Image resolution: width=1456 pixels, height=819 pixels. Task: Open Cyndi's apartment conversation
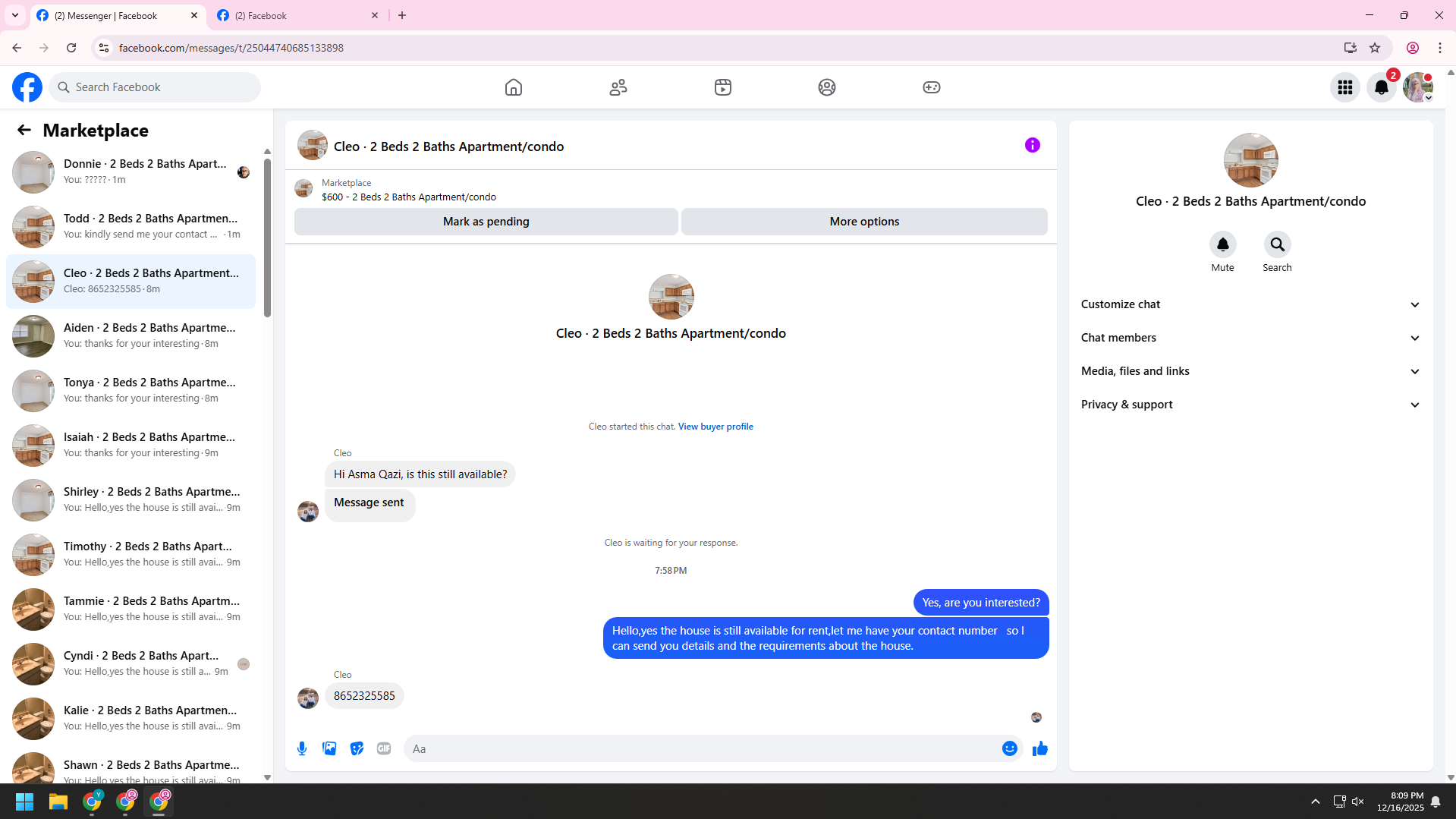(131, 663)
